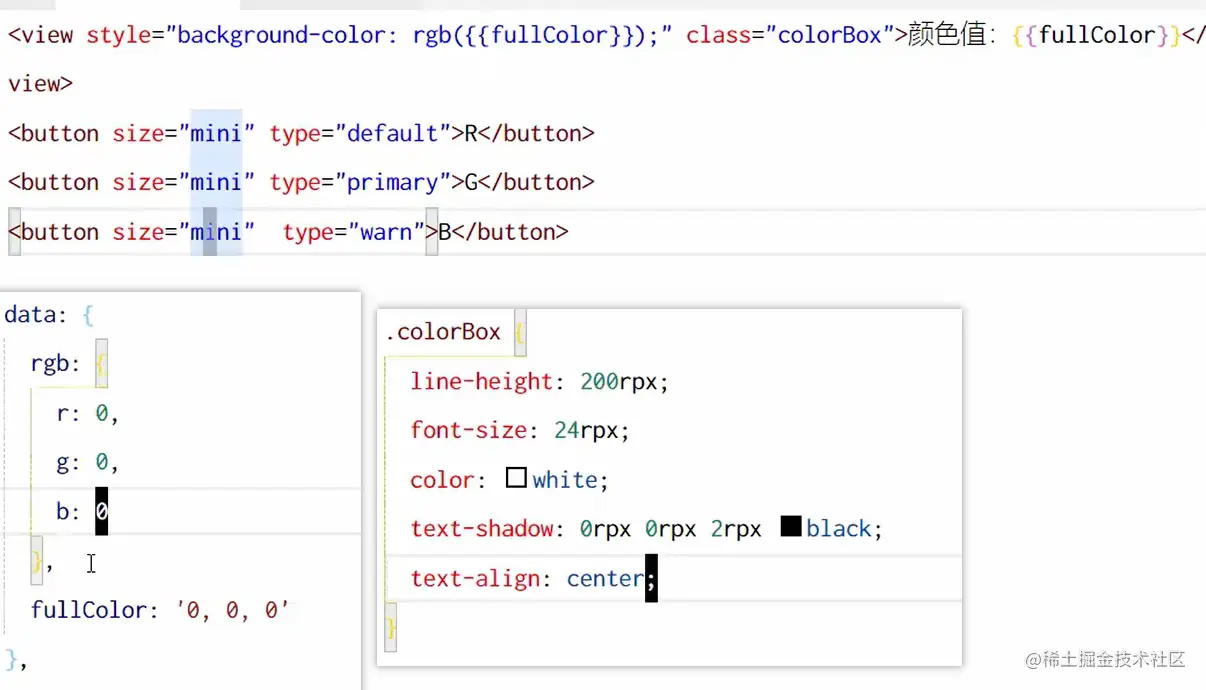Click the text-shadow property name
Screen dimensions: 1206x690
(x=482, y=528)
